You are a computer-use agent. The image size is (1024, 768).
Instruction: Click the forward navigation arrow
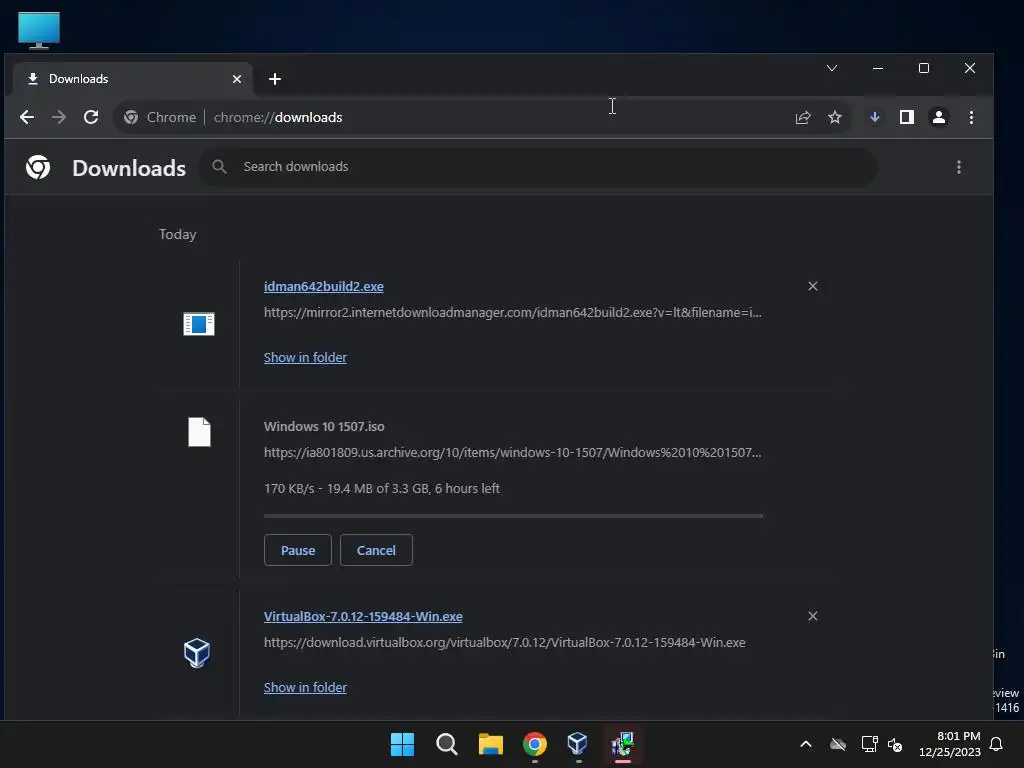point(59,118)
